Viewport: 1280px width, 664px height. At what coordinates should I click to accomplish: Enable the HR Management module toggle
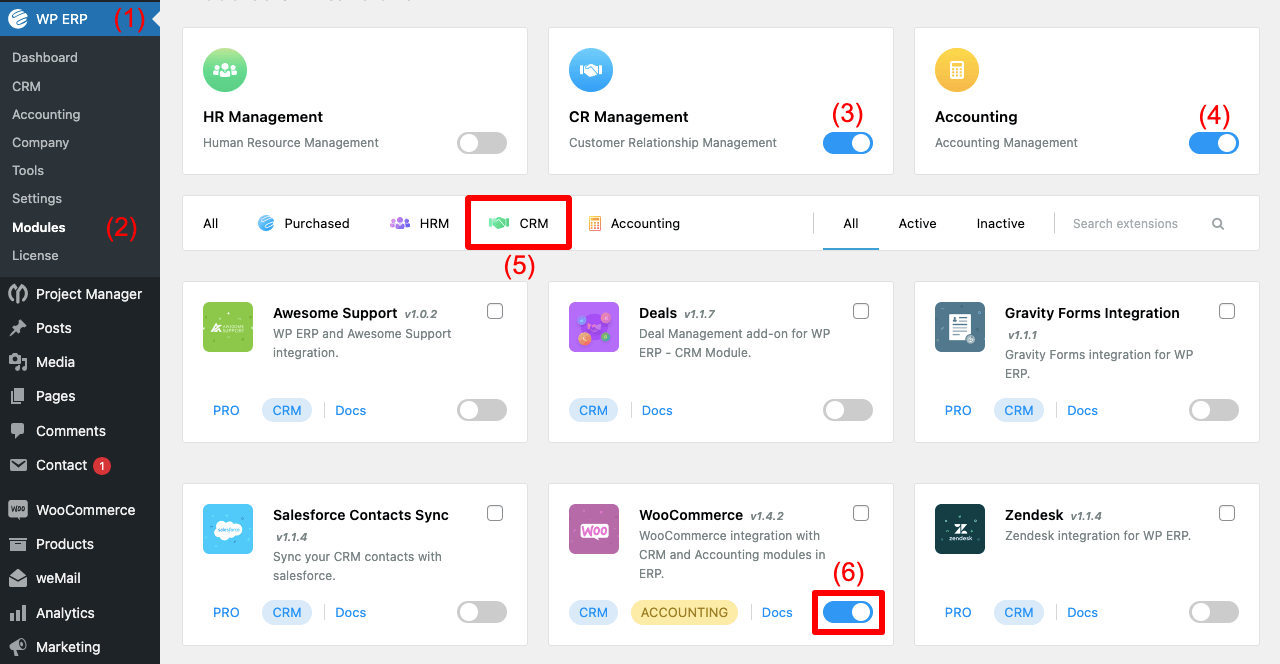482,143
